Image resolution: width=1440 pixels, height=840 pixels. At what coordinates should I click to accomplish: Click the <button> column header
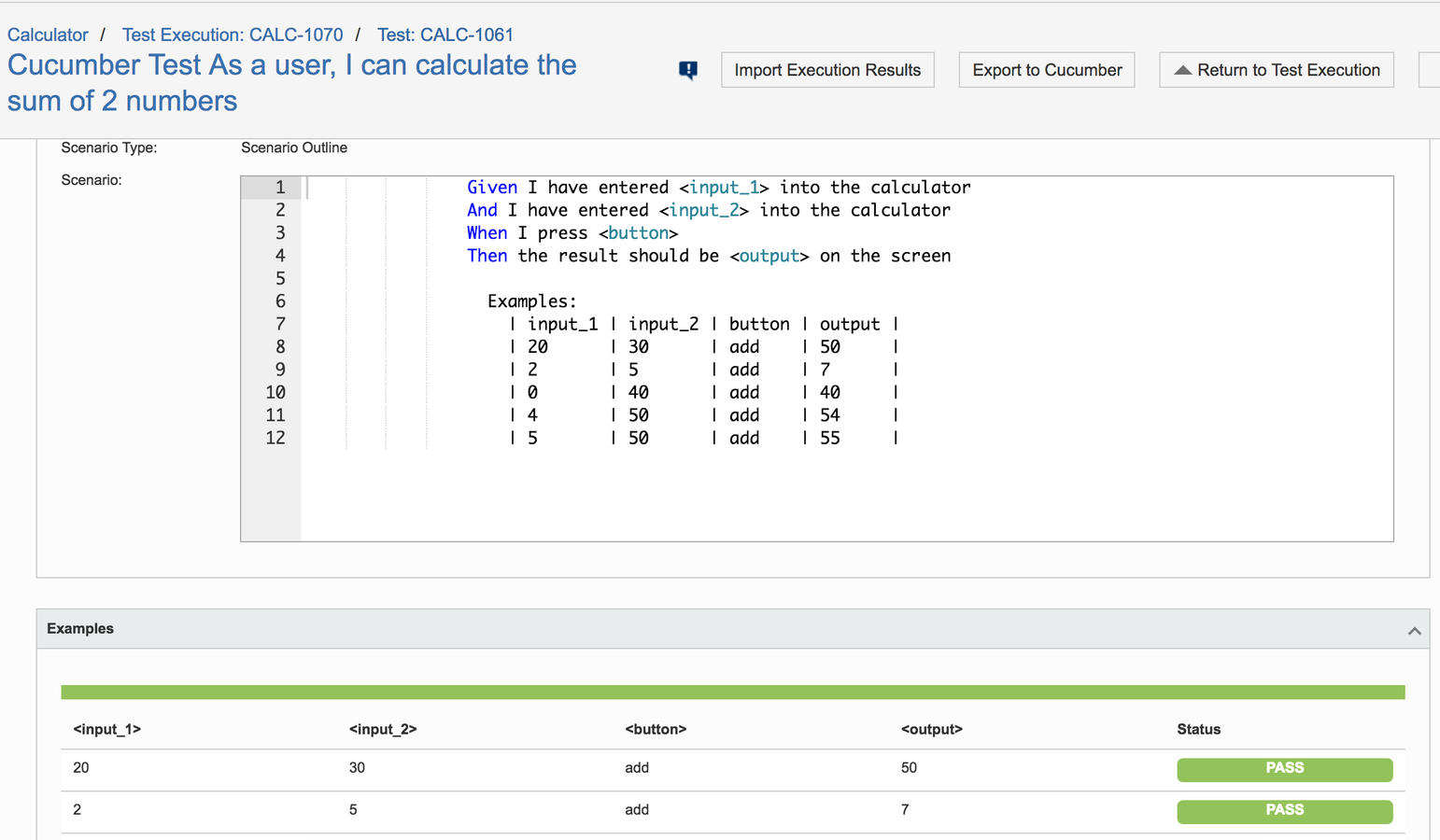tap(656, 730)
